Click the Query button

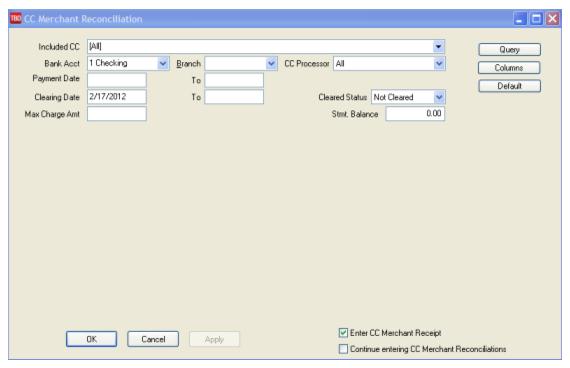(509, 49)
